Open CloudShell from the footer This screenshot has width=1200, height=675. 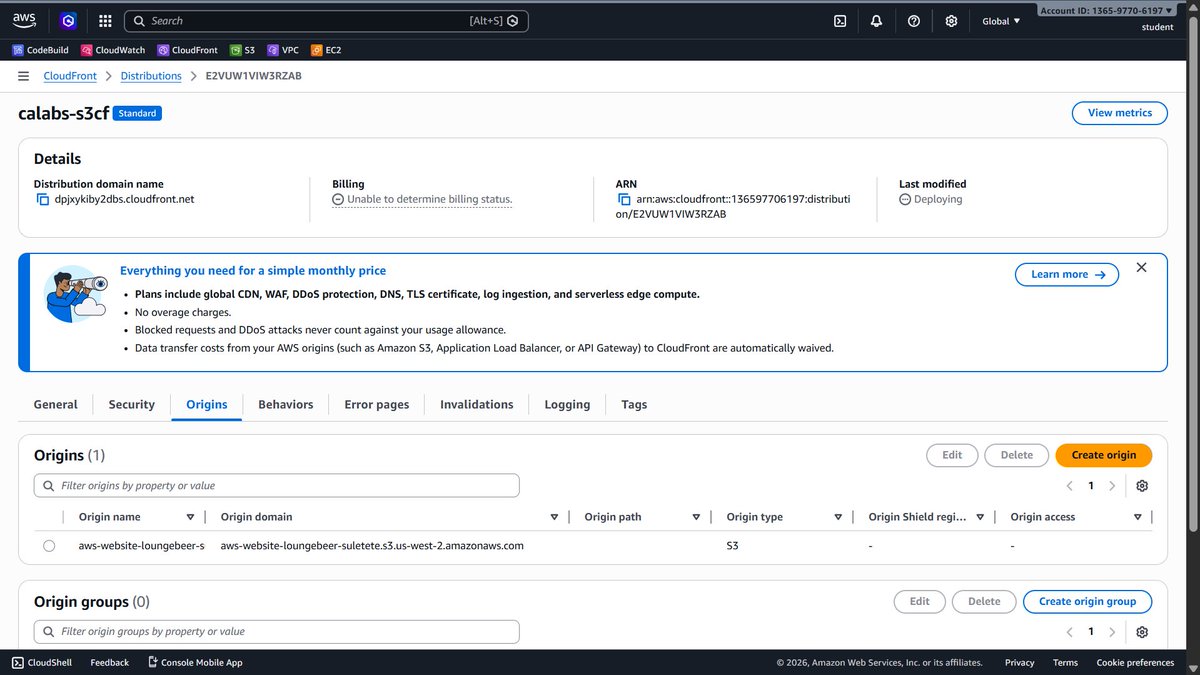coord(42,662)
